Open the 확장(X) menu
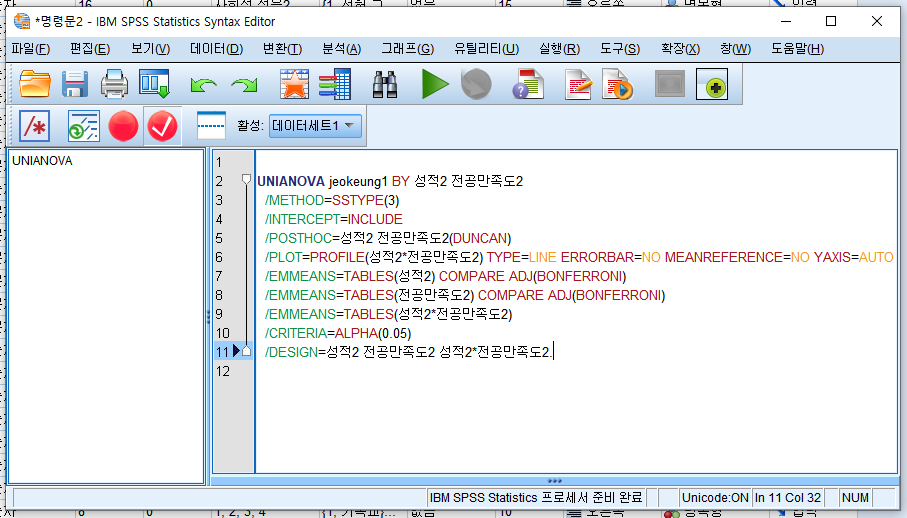Viewport: 907px width, 518px height. [681, 49]
